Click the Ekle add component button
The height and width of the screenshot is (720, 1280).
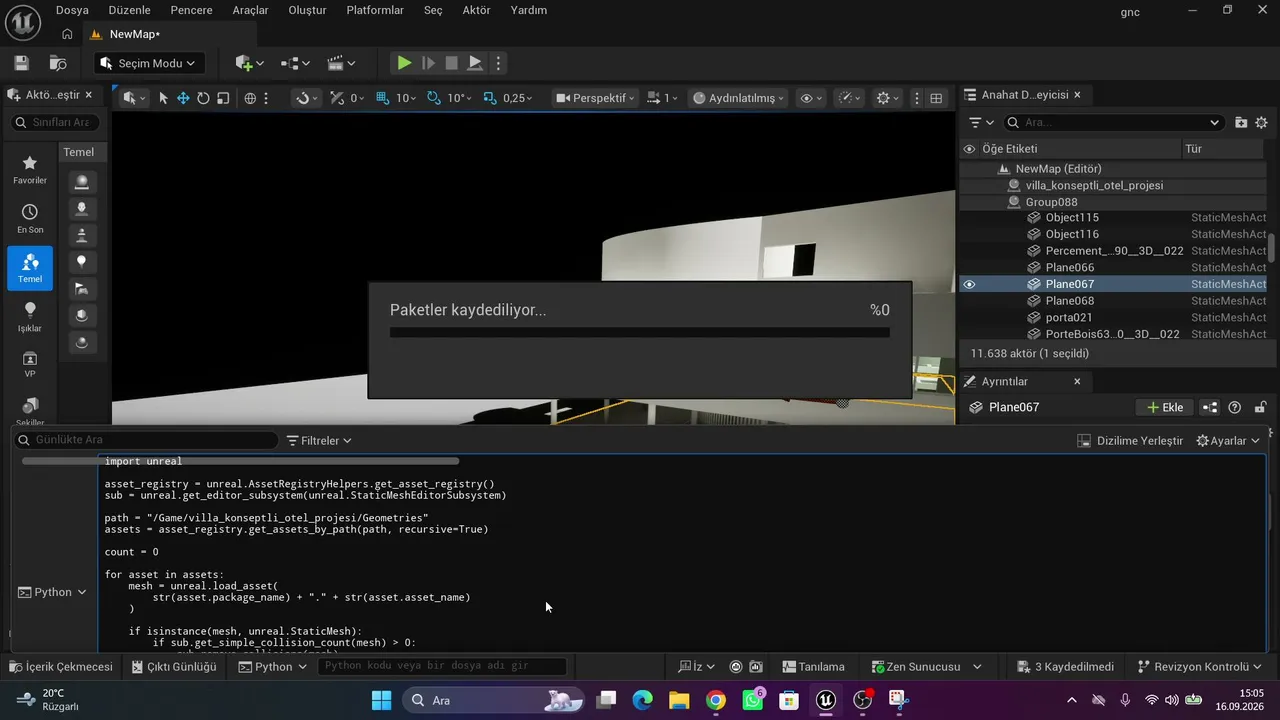[x=1165, y=407]
